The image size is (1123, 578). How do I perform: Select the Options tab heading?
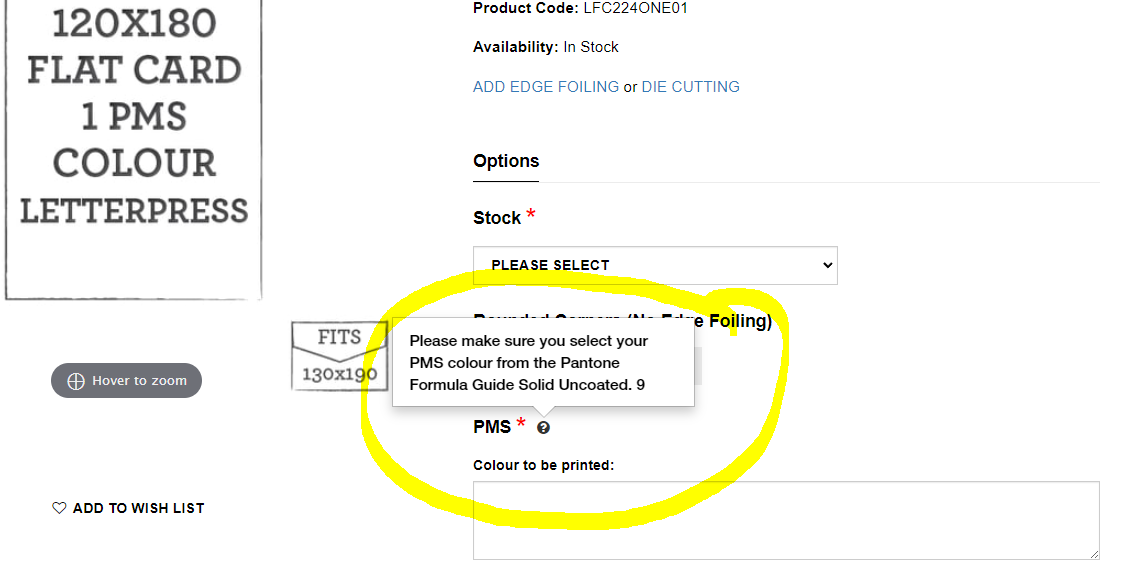[506, 161]
